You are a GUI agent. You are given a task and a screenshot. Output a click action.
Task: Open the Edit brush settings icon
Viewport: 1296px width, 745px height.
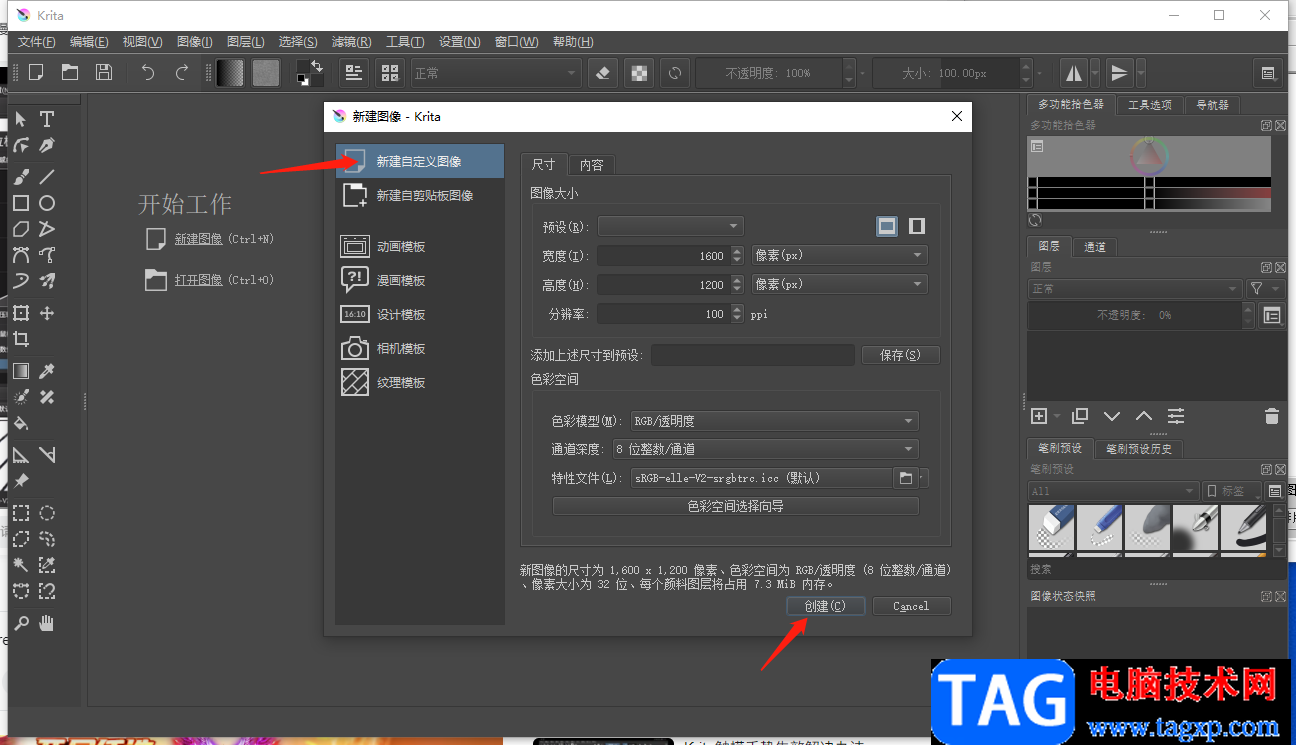[x=353, y=72]
